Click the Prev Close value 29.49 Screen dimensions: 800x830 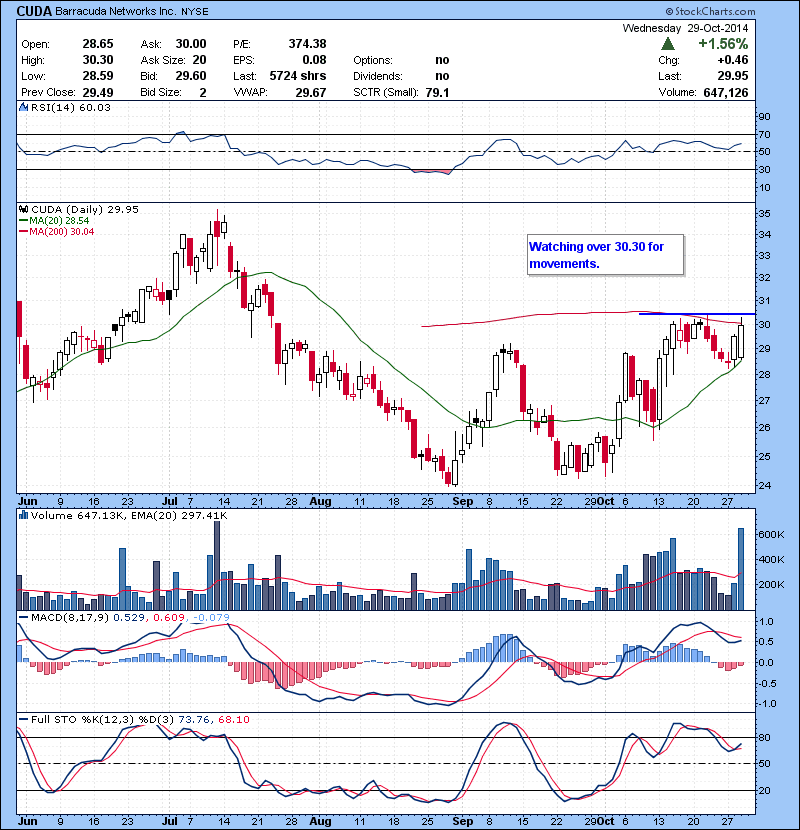tap(97, 92)
